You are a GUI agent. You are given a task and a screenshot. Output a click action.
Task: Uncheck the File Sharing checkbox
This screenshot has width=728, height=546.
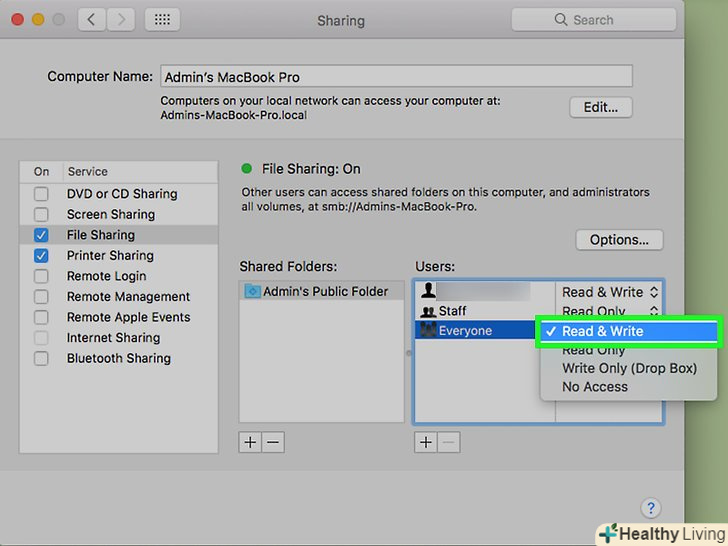click(x=41, y=235)
